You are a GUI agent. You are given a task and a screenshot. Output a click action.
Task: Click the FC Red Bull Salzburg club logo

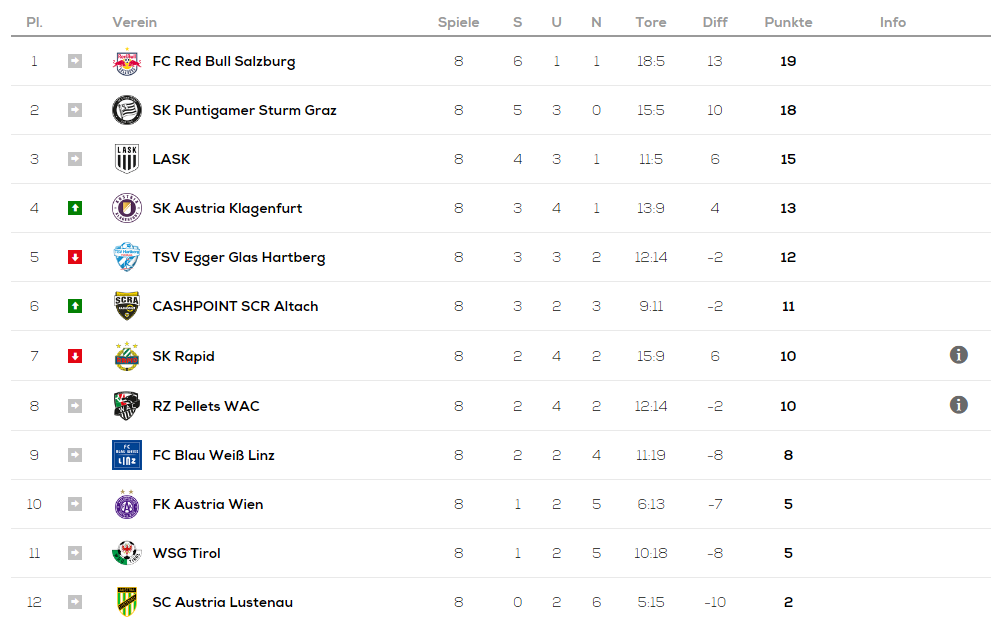(x=127, y=61)
